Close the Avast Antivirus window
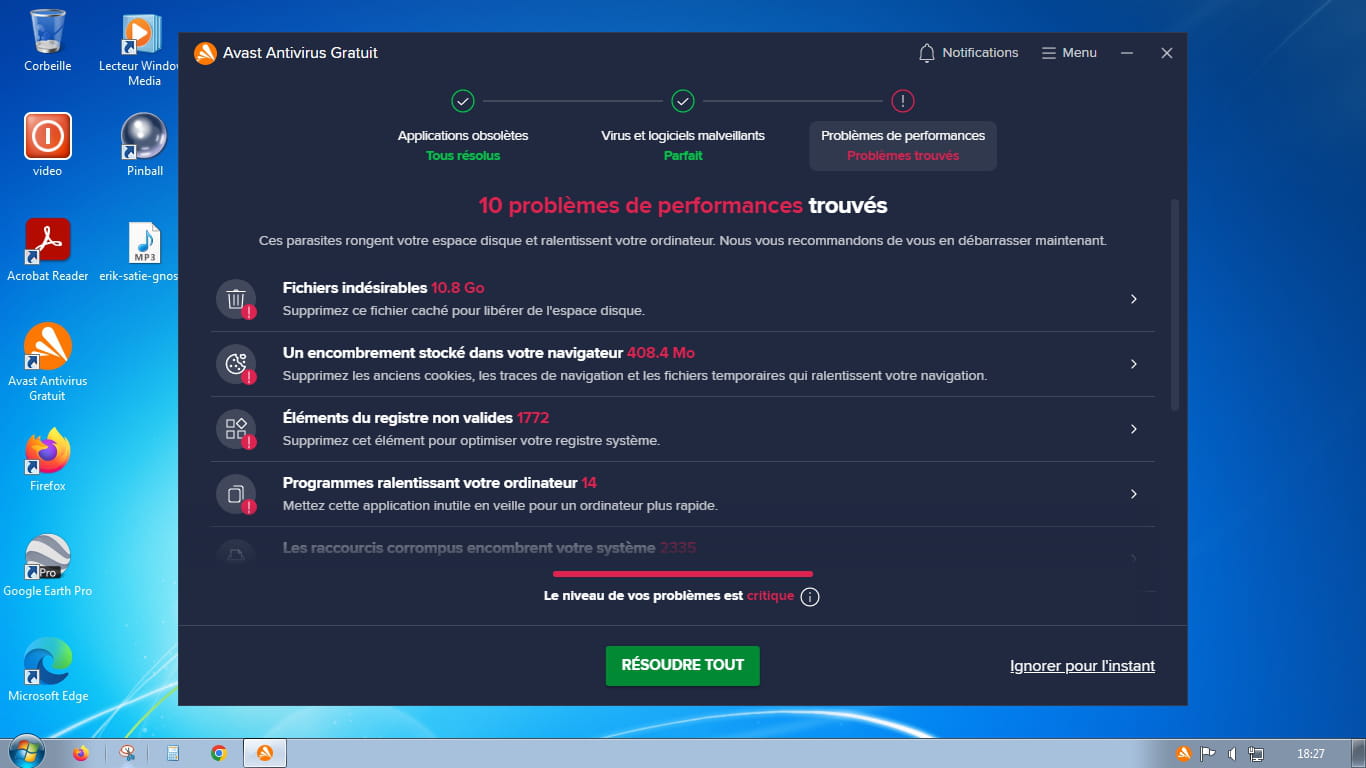The width and height of the screenshot is (1366, 768). point(1167,53)
